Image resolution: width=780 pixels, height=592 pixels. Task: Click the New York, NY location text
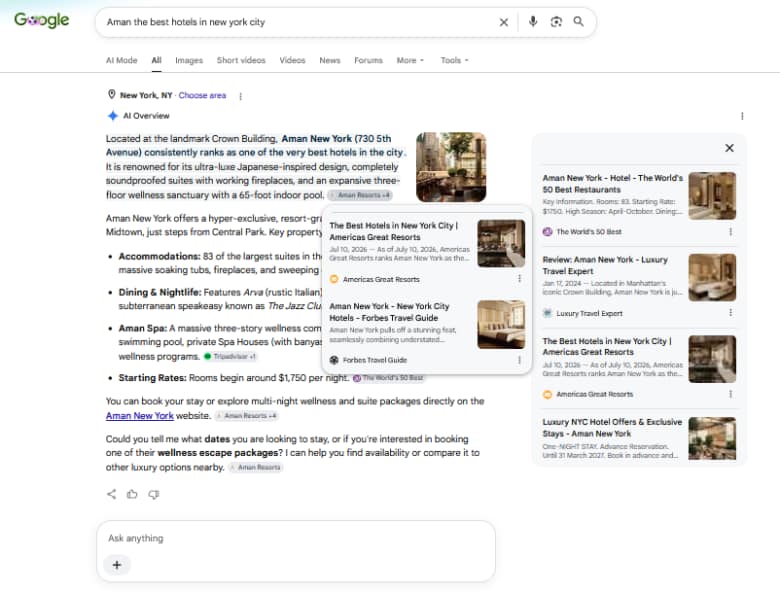(146, 95)
